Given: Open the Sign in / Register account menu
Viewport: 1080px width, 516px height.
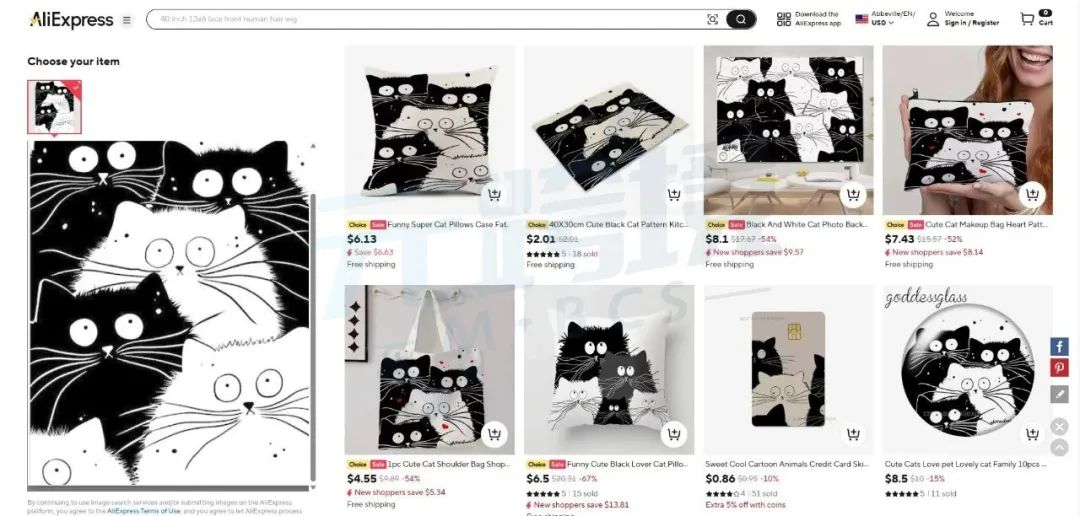Looking at the screenshot, I should click(x=963, y=19).
